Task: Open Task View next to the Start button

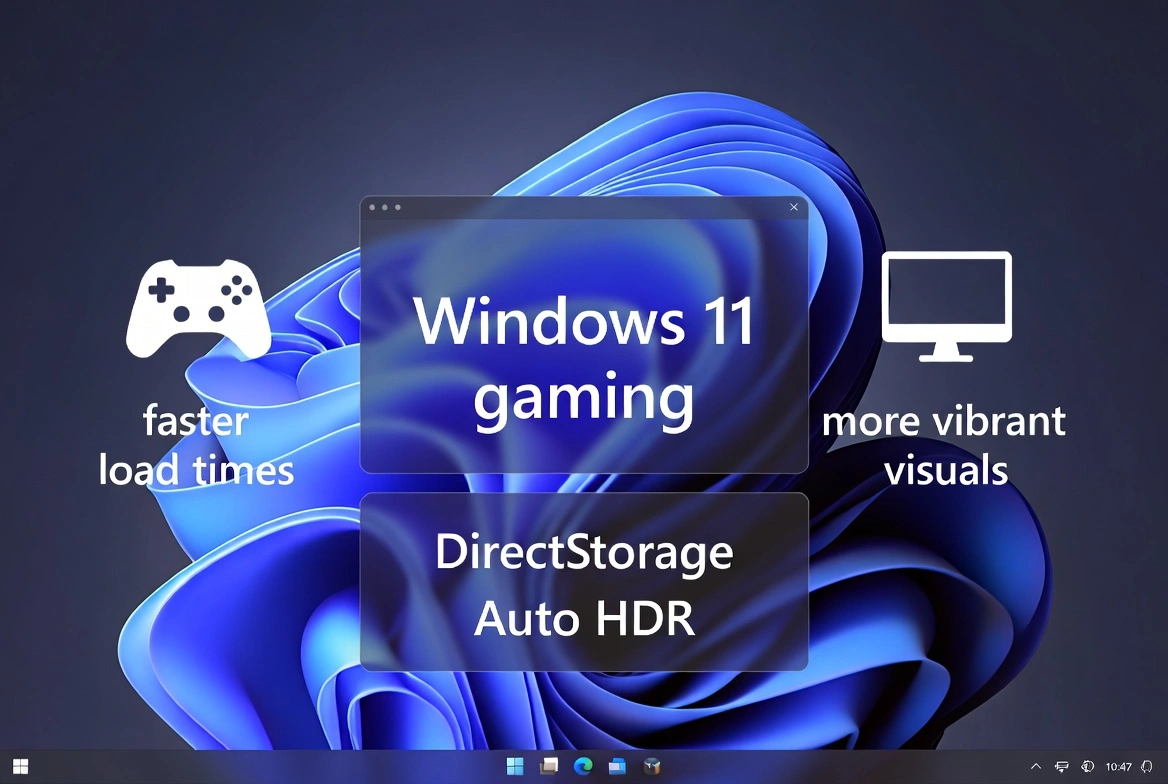Action: click(x=548, y=766)
